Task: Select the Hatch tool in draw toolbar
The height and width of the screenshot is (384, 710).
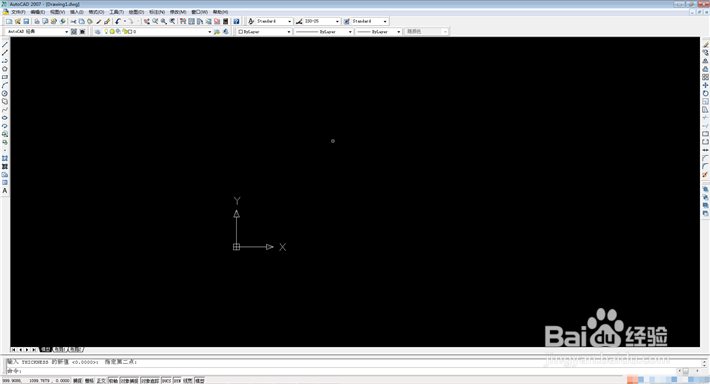Action: (5, 158)
